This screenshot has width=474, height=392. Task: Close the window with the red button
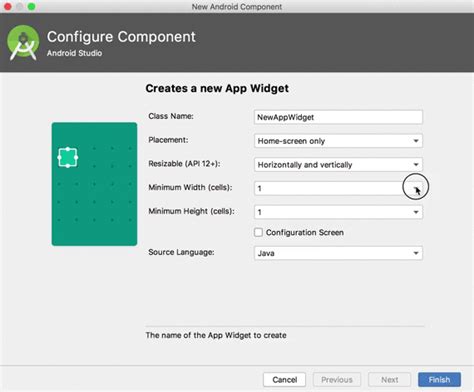coord(8,6)
